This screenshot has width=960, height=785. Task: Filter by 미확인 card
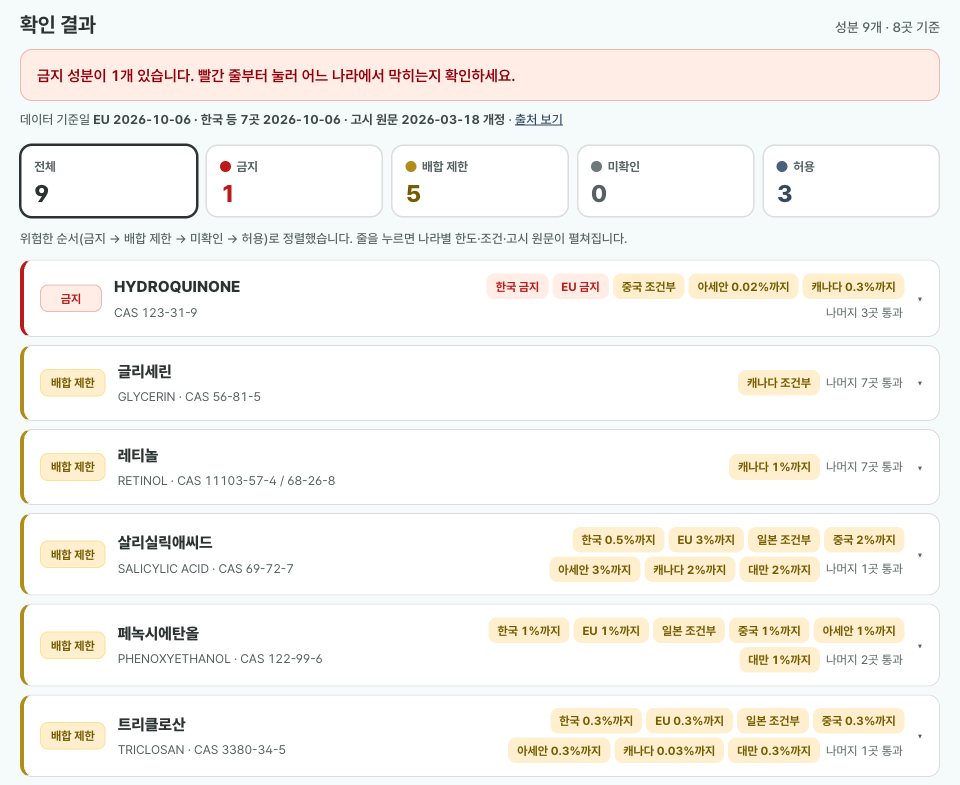coord(666,181)
